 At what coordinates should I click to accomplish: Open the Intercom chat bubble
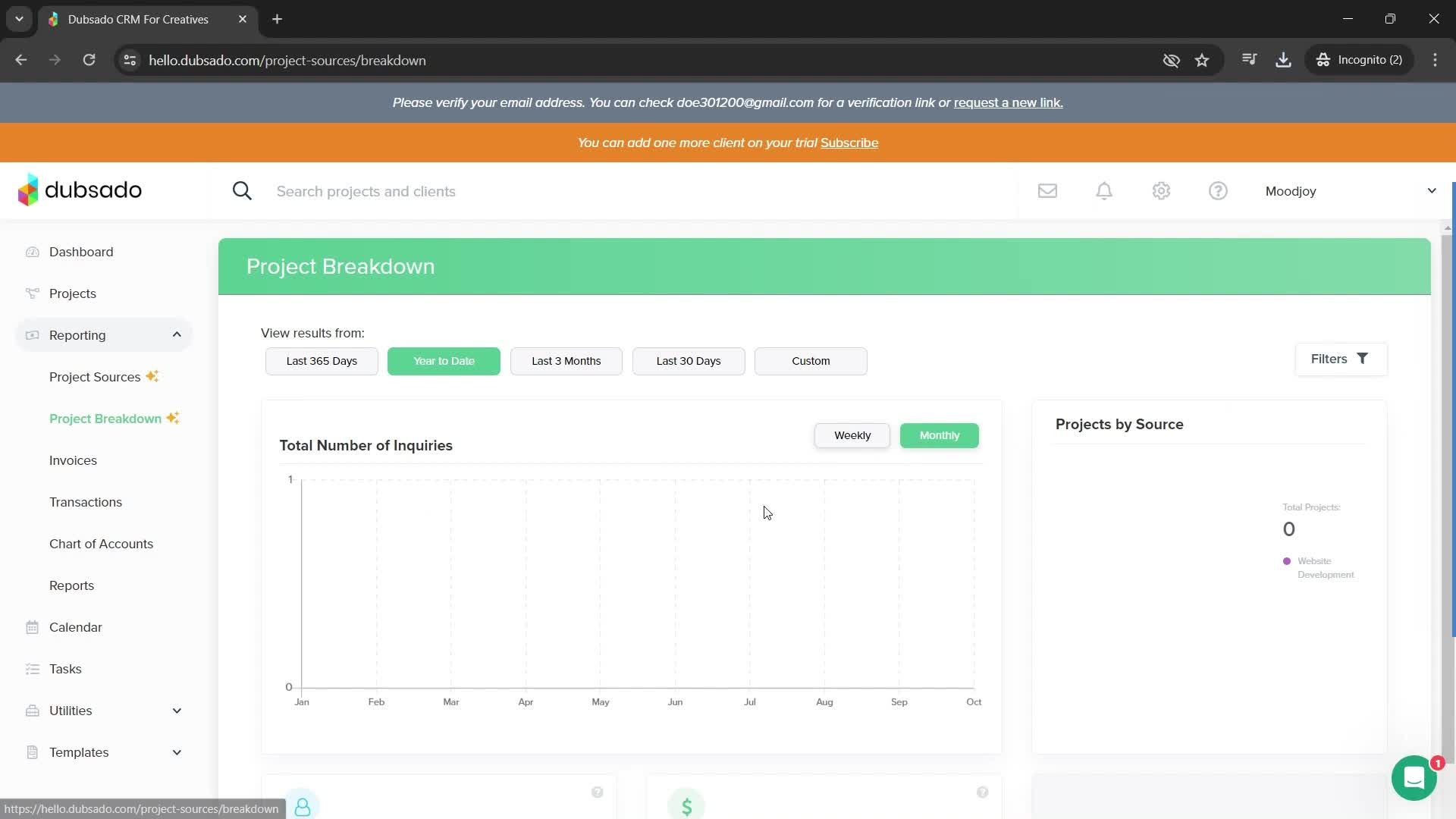pos(1414,777)
